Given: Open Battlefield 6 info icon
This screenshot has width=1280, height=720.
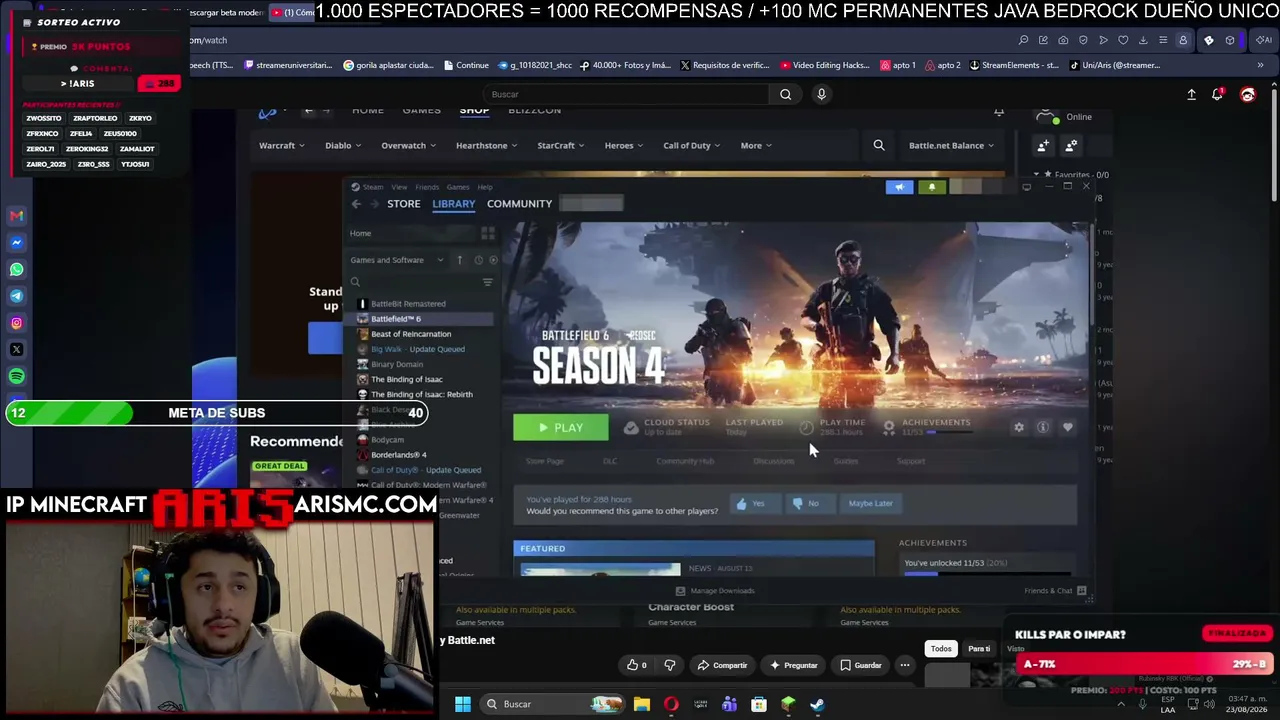Looking at the screenshot, I should pos(1043,427).
